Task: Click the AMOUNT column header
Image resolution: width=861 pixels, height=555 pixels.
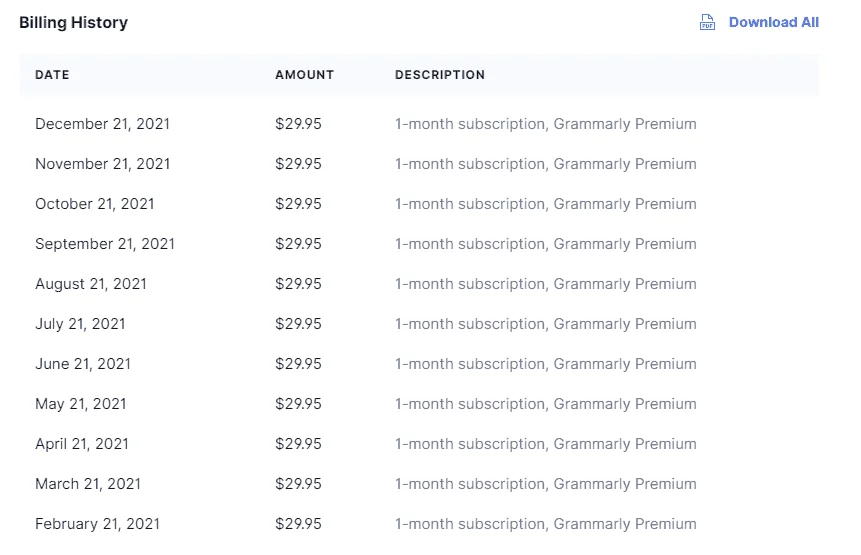Action: (305, 75)
